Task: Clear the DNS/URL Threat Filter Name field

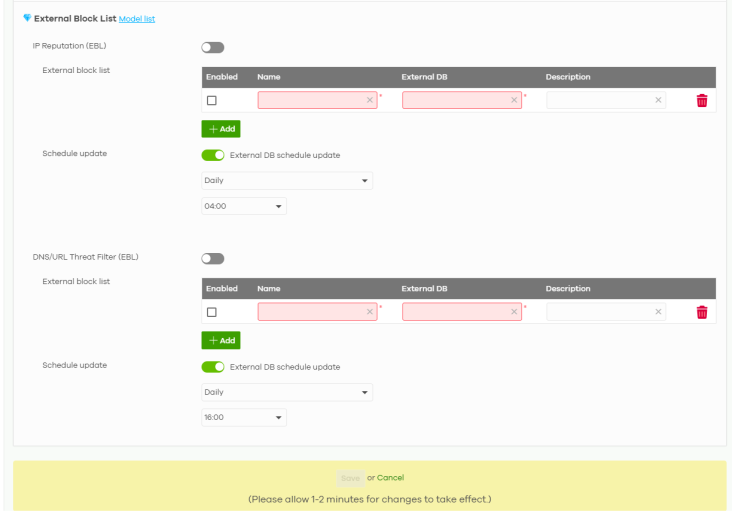Action: tap(369, 312)
